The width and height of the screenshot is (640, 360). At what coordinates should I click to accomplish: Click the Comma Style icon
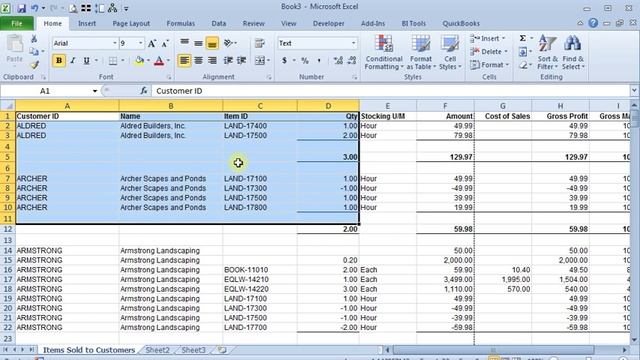pyautogui.click(x=319, y=61)
